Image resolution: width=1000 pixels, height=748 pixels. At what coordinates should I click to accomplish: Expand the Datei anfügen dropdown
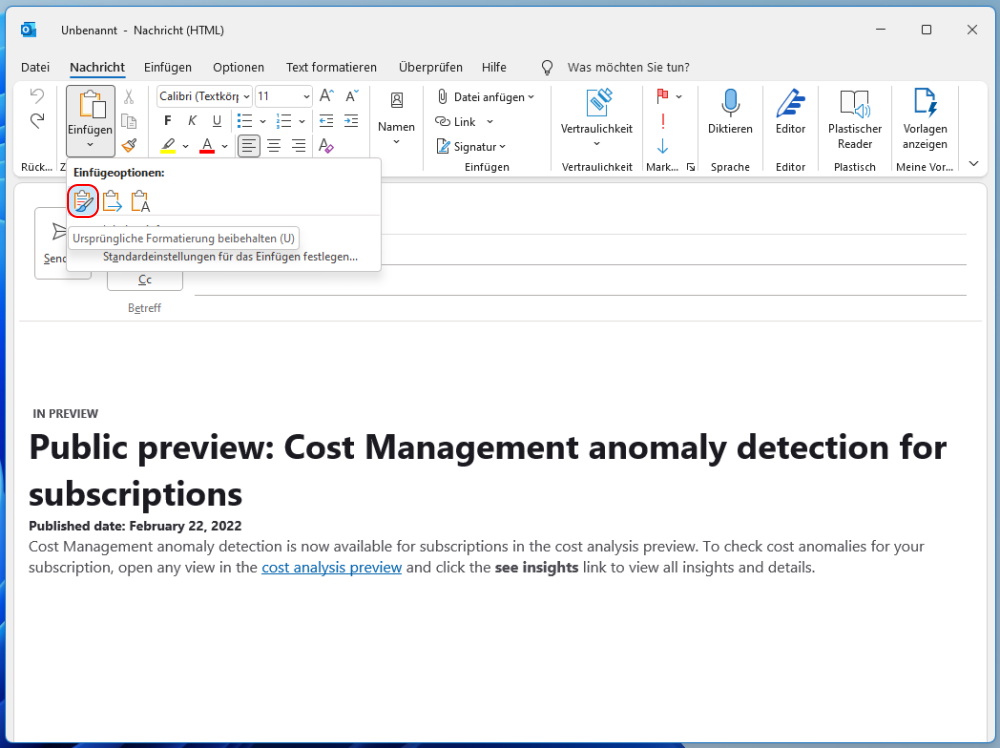coord(531,97)
